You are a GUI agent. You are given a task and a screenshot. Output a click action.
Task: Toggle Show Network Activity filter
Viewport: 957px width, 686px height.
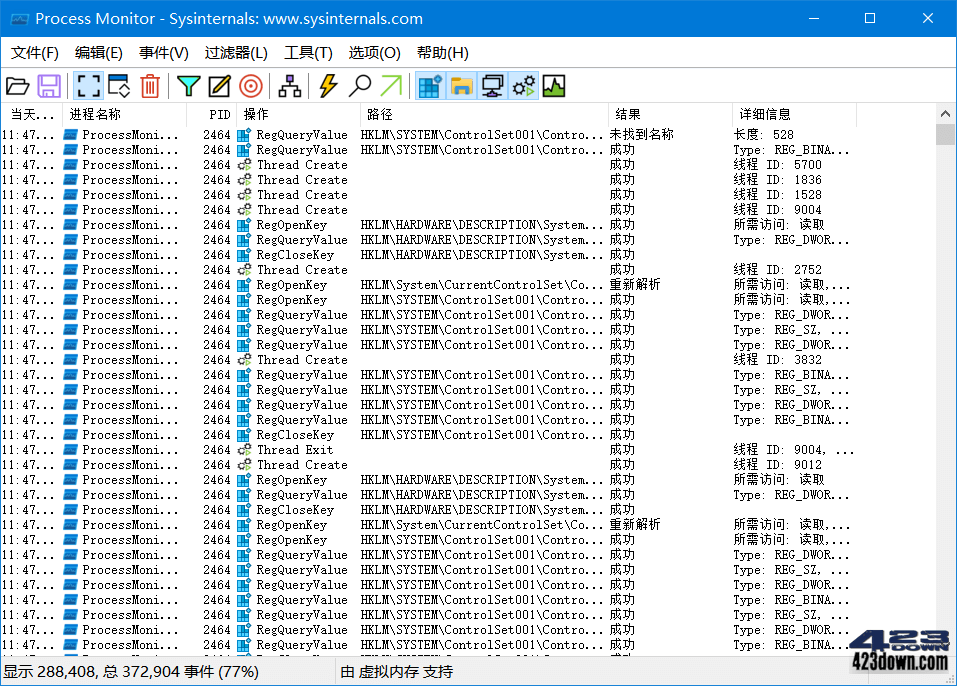491,86
